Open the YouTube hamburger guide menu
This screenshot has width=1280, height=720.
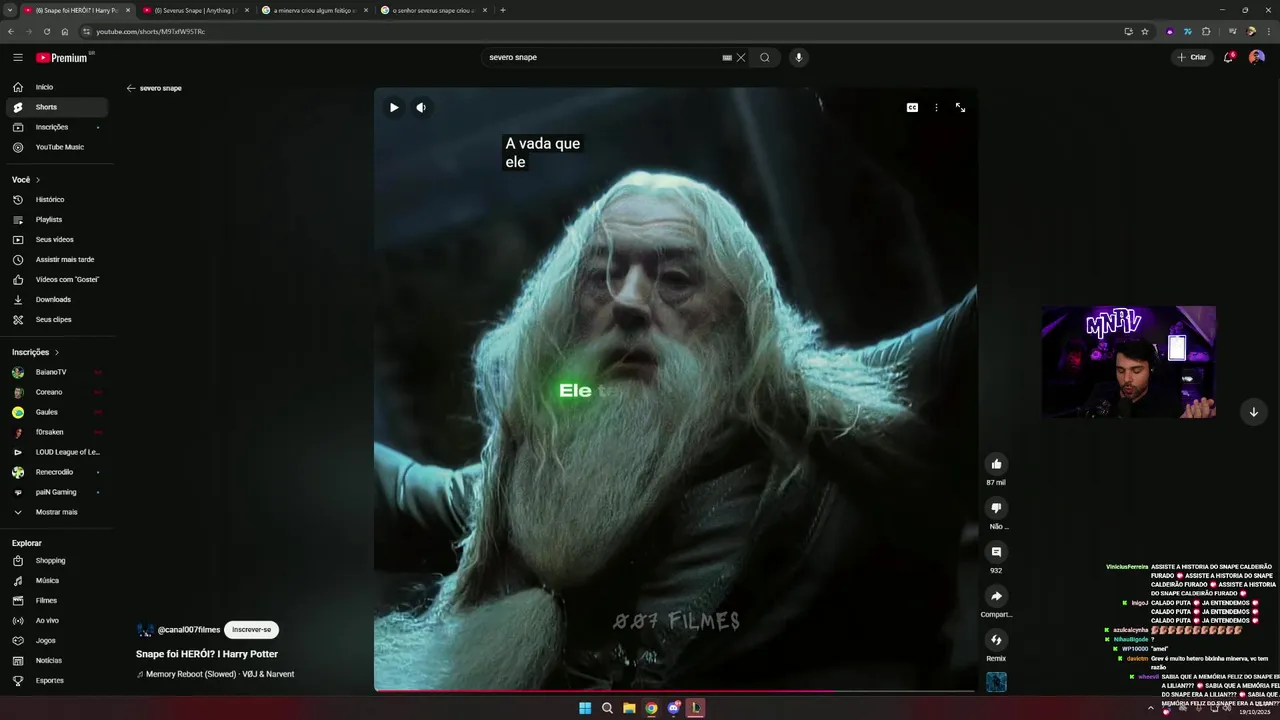[x=18, y=57]
